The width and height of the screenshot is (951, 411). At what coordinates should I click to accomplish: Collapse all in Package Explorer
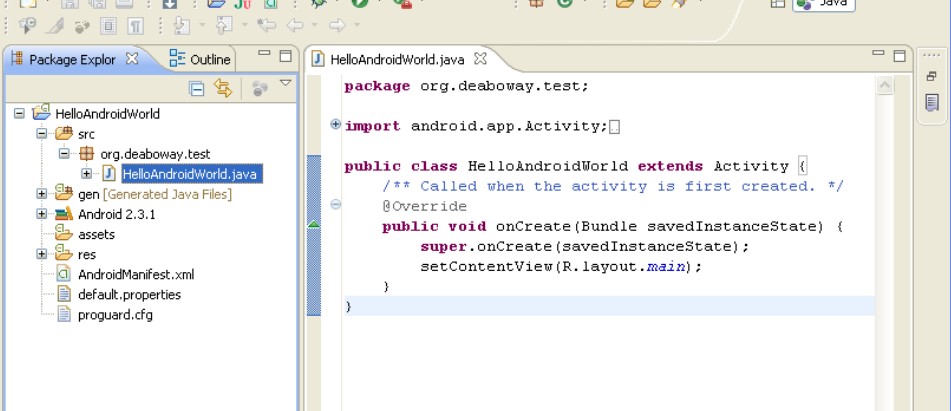pyautogui.click(x=197, y=89)
